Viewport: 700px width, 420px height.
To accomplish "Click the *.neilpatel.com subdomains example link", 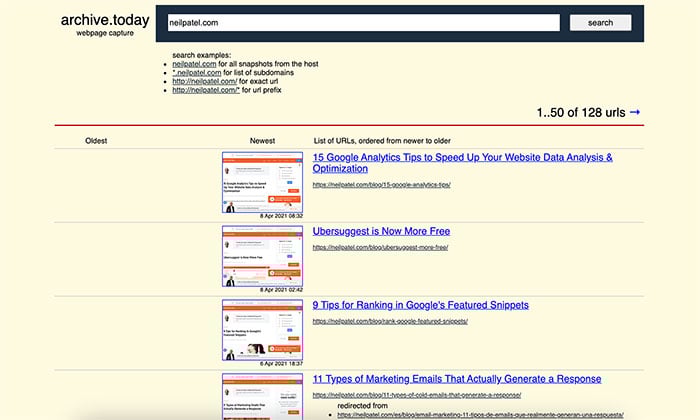I will [197, 72].
